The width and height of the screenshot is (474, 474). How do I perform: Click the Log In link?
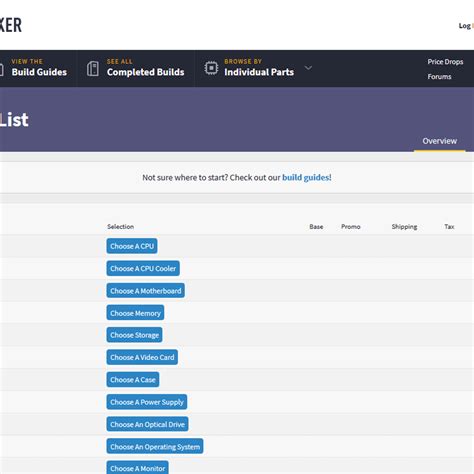click(466, 26)
